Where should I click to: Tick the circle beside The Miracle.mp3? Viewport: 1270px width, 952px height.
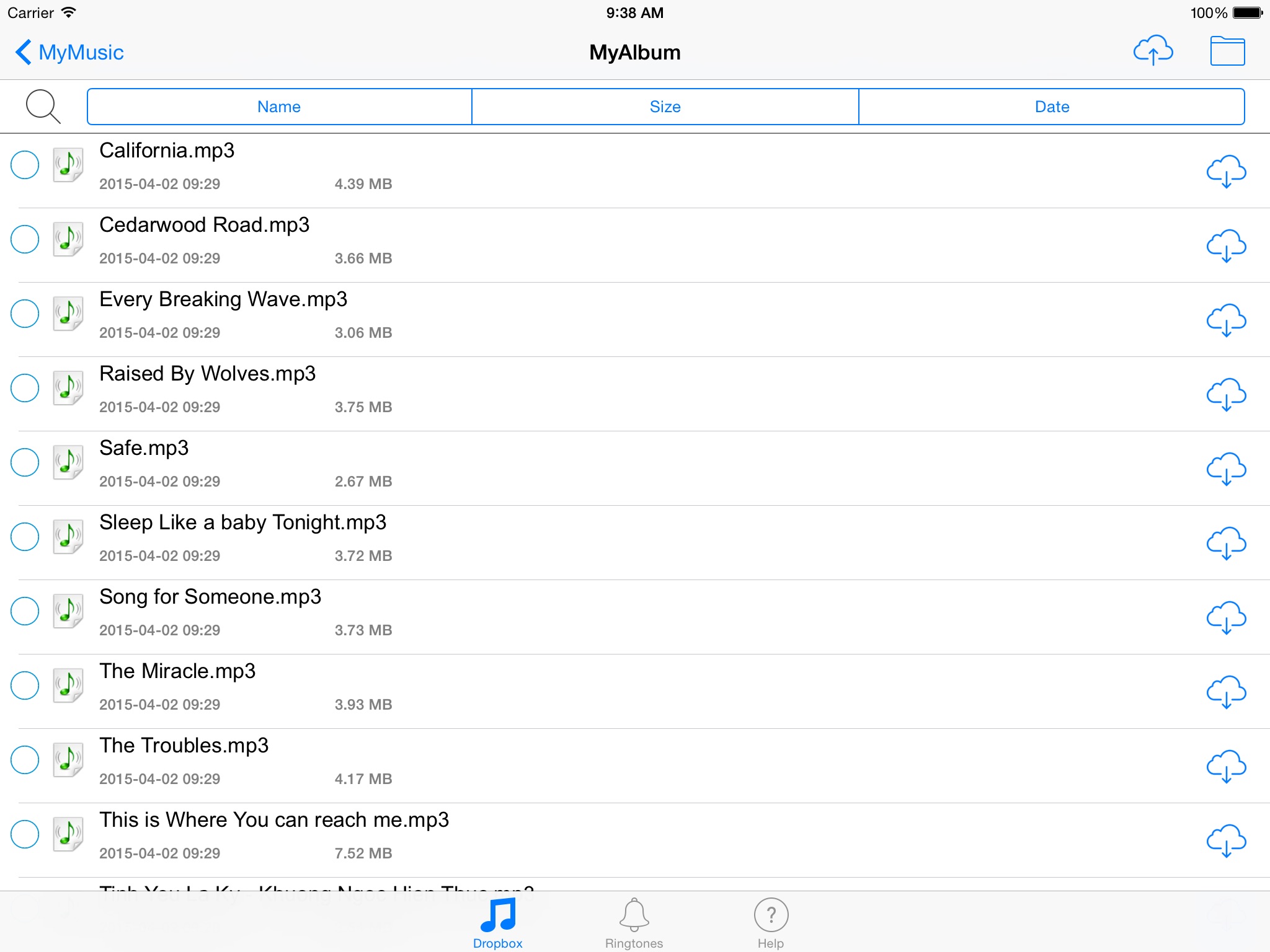[25, 685]
